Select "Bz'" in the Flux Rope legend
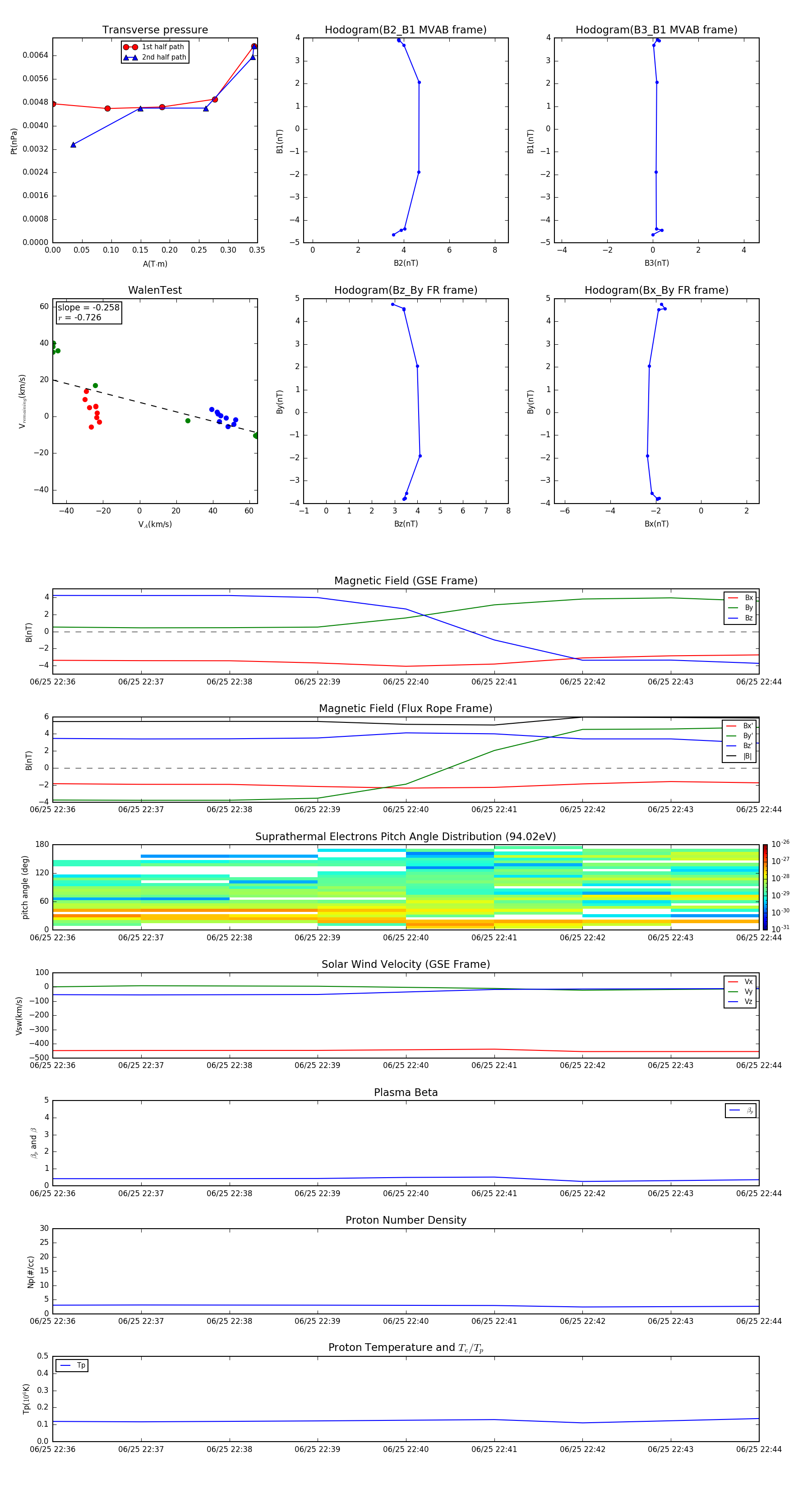The image size is (812, 1489). click(x=739, y=746)
